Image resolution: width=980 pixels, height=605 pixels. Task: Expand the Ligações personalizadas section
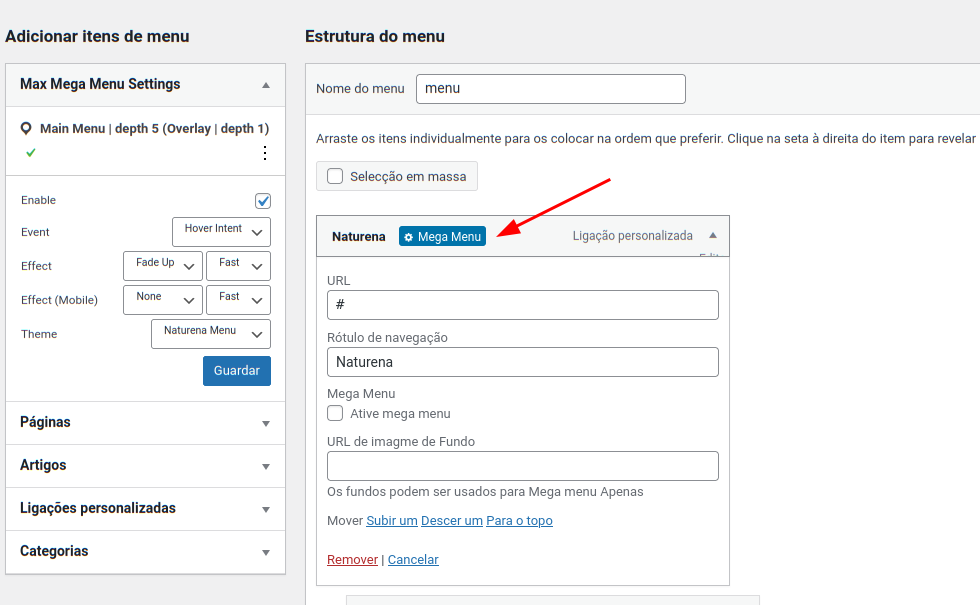click(x=145, y=509)
